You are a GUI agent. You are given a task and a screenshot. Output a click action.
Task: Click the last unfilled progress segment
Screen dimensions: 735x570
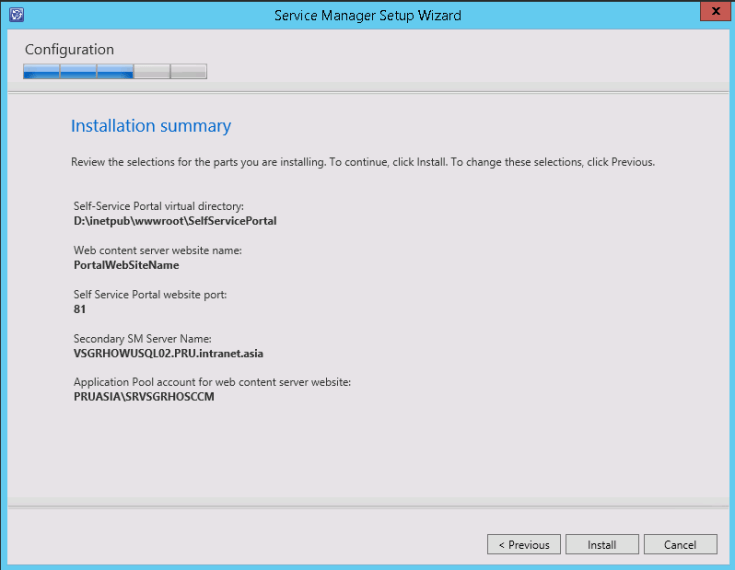coord(189,71)
